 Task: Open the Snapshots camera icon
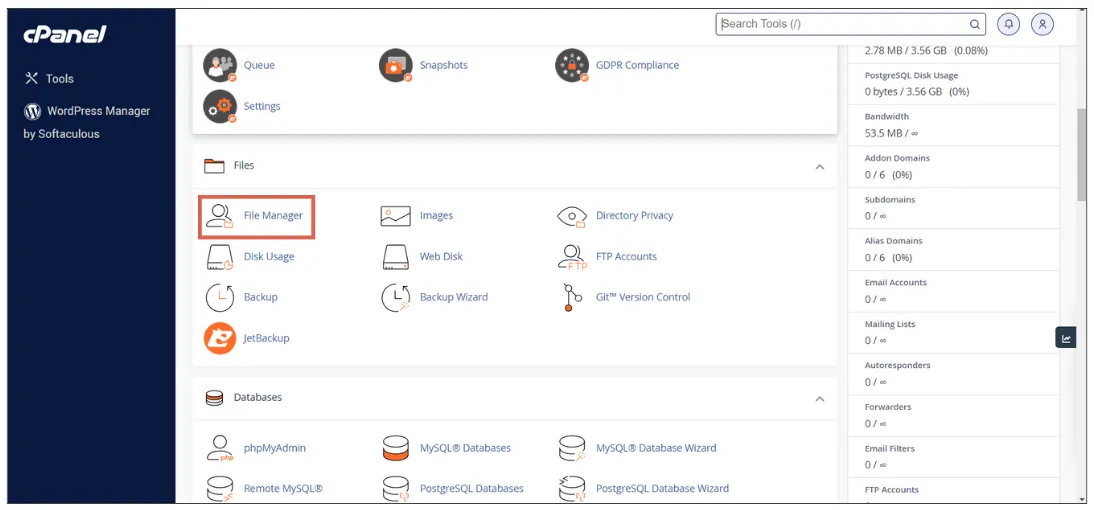click(396, 66)
